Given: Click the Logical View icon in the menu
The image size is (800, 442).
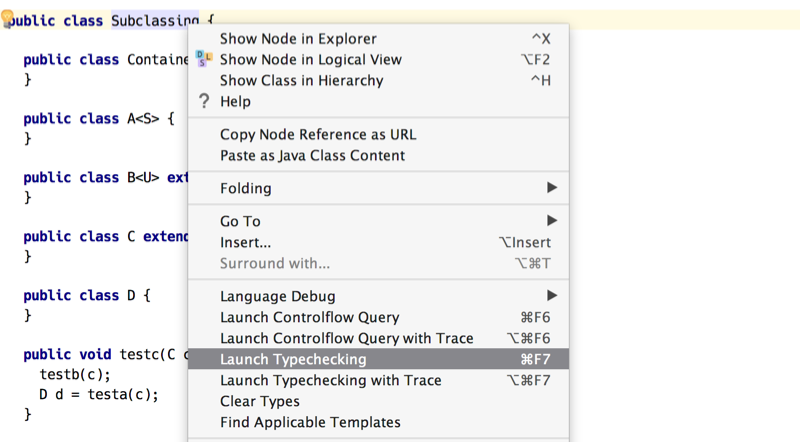Looking at the screenshot, I should (204, 59).
